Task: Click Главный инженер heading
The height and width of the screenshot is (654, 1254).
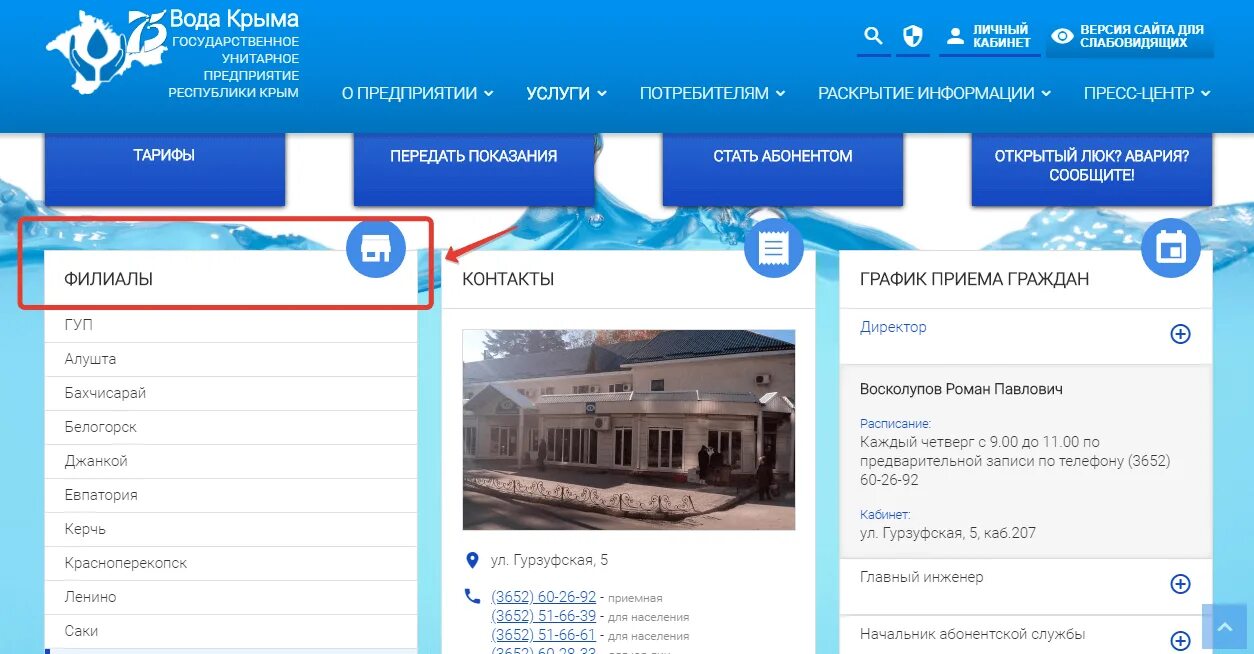Action: coord(921,577)
